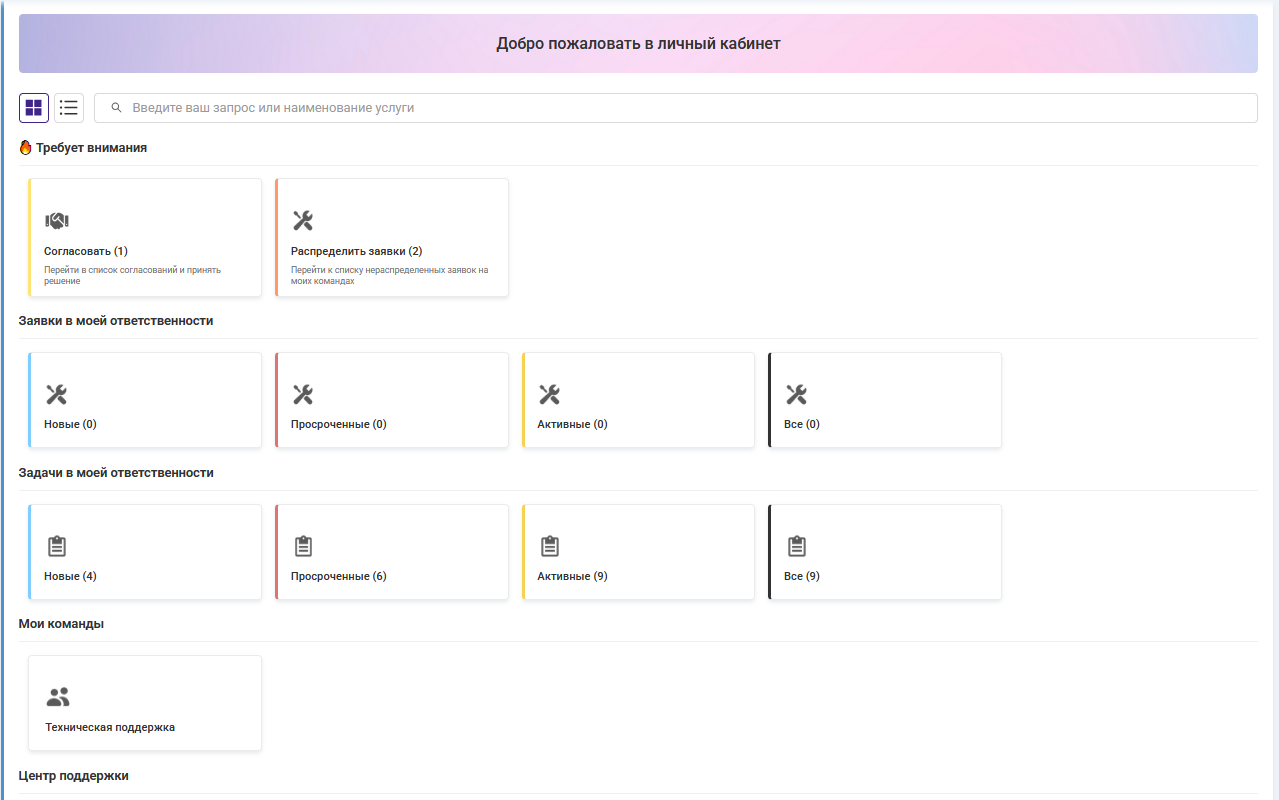
Task: Open all requests Все (0) card
Action: pos(884,400)
